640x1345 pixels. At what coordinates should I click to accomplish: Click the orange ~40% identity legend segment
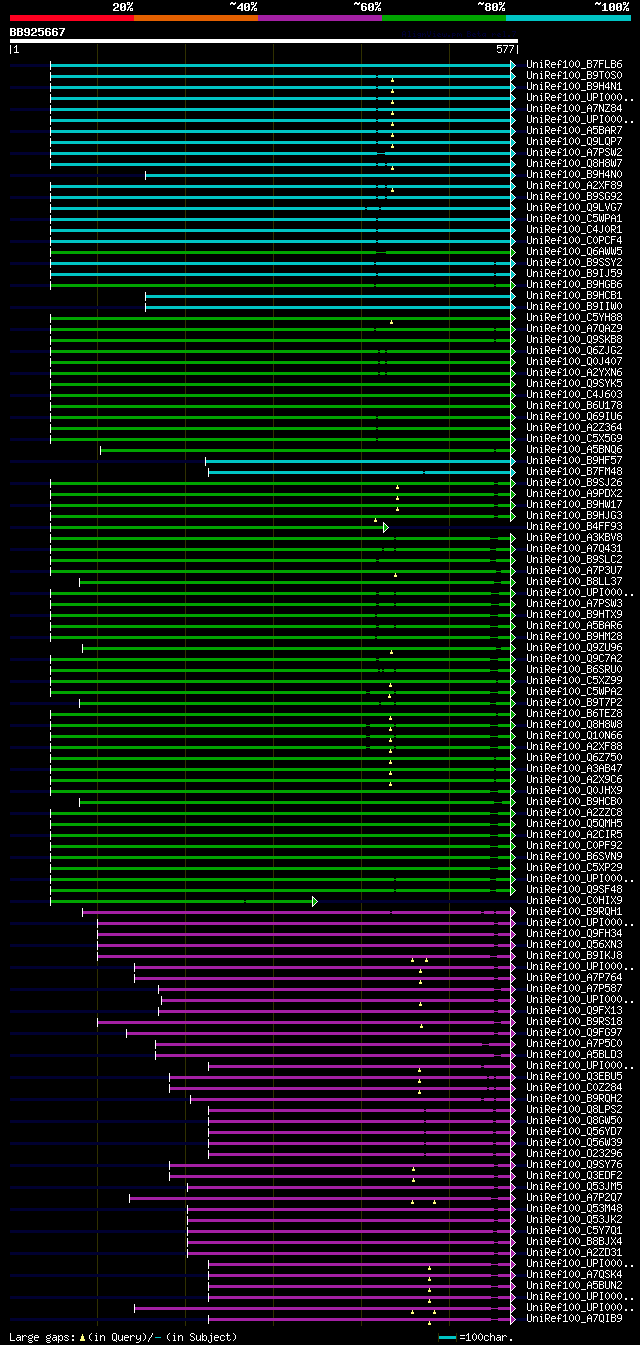click(x=196, y=18)
